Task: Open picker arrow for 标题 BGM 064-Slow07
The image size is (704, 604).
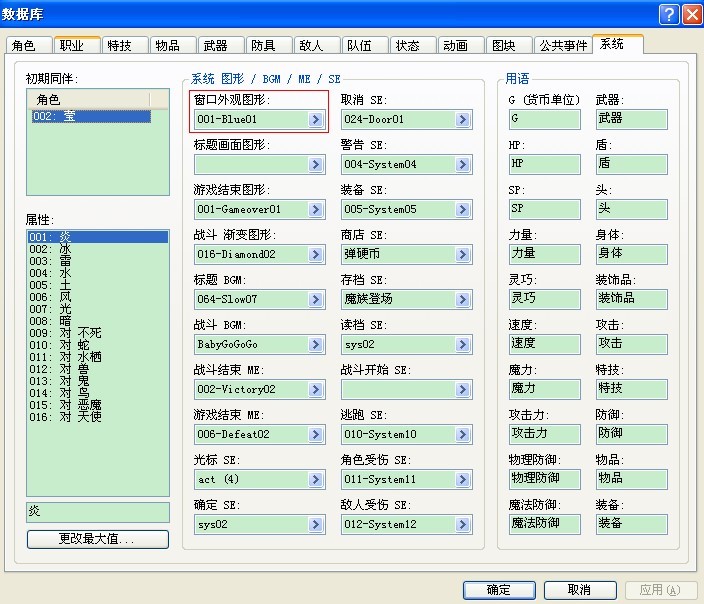Action: [x=316, y=300]
